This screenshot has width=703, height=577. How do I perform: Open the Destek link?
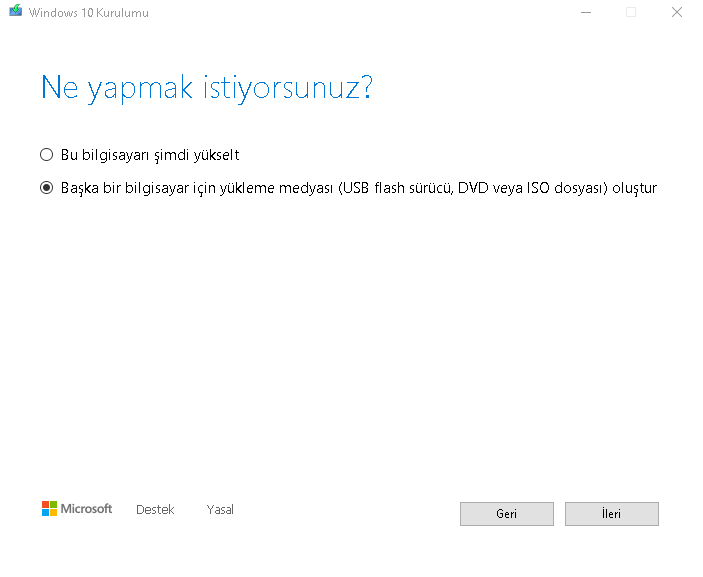(155, 510)
